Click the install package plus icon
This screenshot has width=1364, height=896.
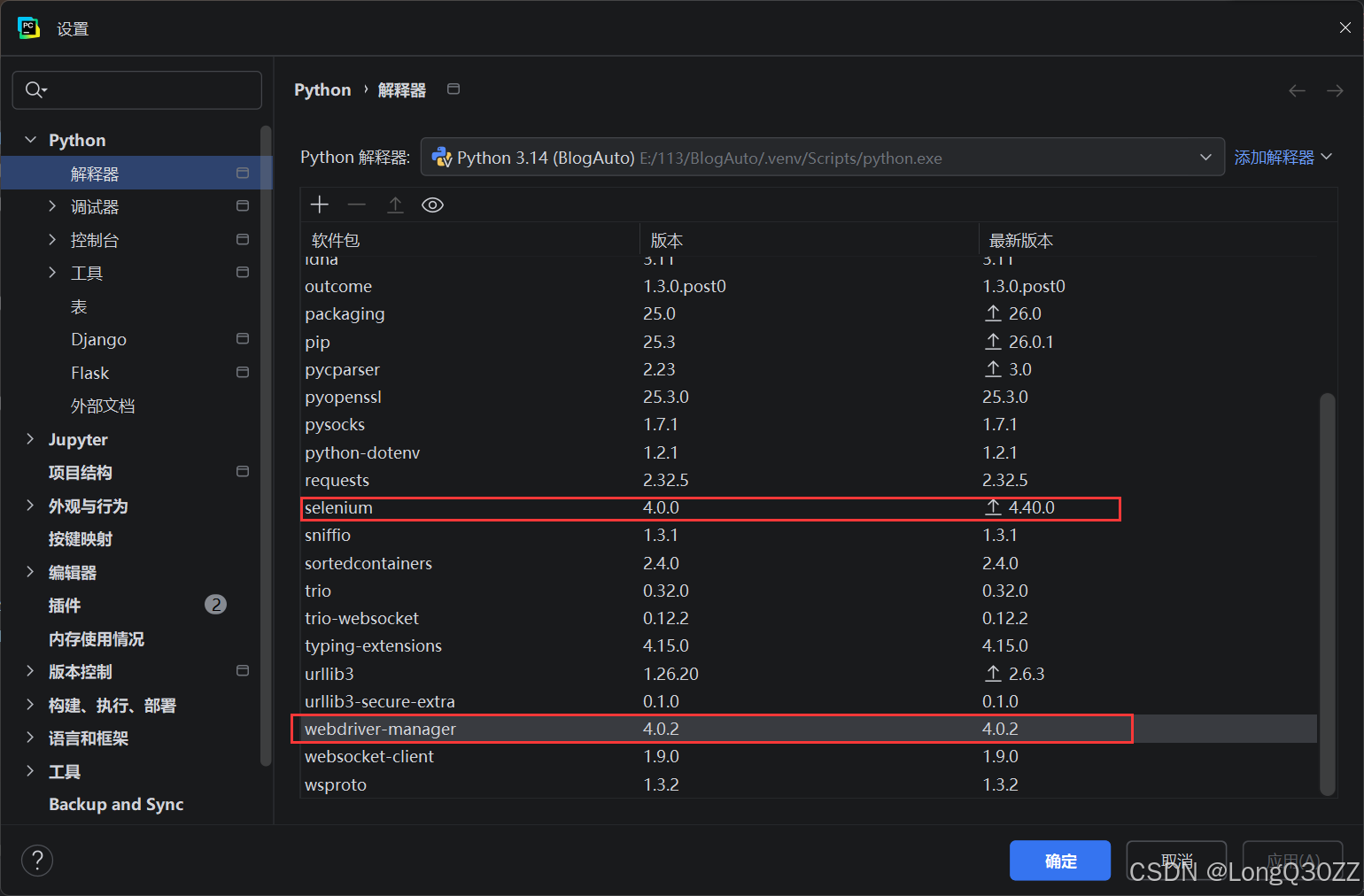coord(320,205)
